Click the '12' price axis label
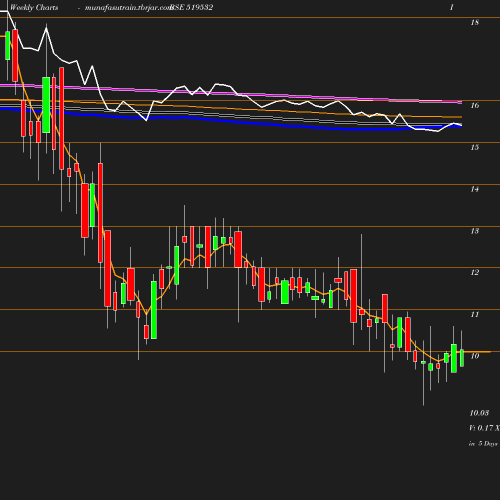This screenshot has width=500, height=500. click(x=475, y=272)
